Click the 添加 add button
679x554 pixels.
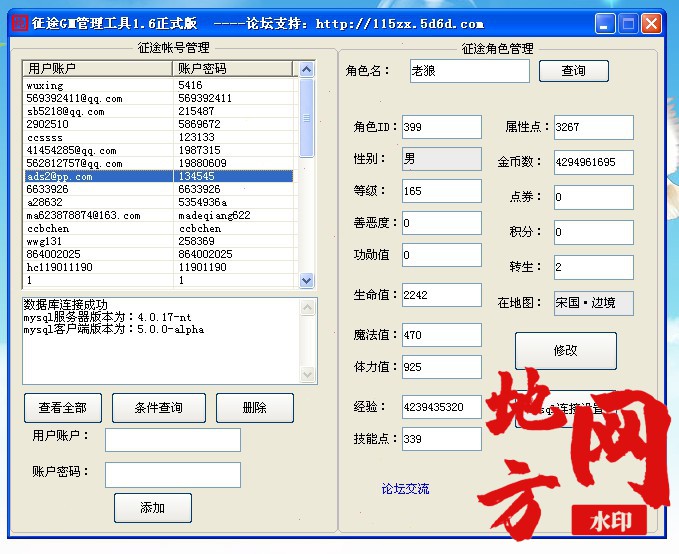point(153,508)
